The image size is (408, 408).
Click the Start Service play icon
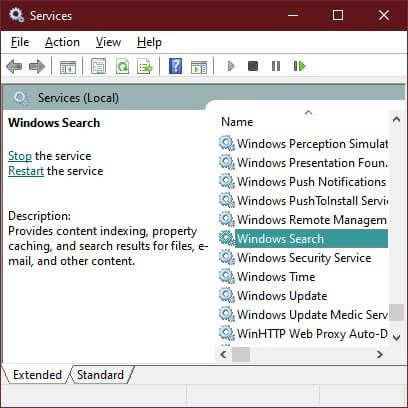point(231,66)
